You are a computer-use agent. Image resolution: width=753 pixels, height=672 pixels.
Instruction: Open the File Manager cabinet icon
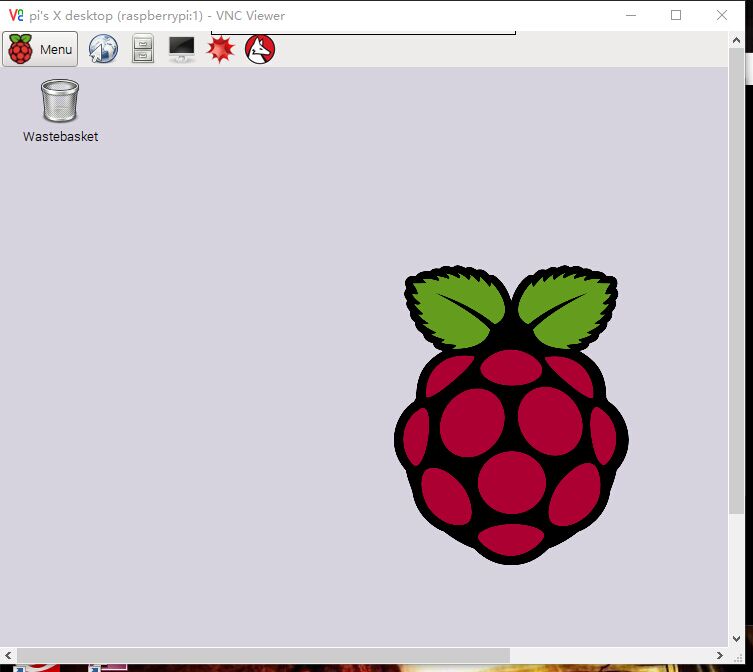(x=143, y=49)
